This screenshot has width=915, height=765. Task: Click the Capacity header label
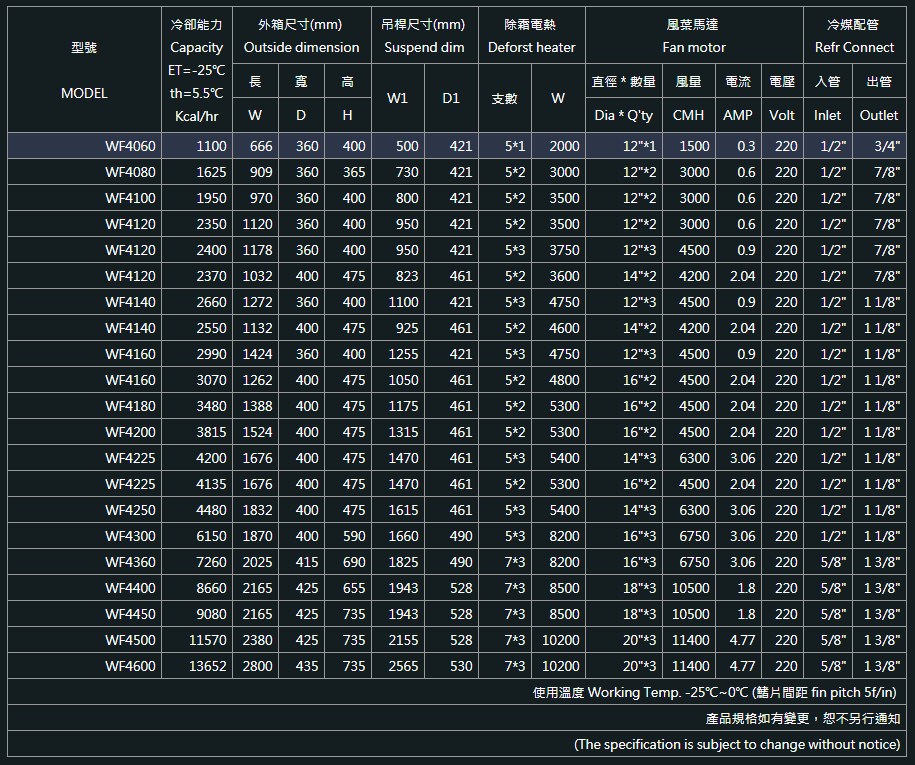pyautogui.click(x=197, y=48)
